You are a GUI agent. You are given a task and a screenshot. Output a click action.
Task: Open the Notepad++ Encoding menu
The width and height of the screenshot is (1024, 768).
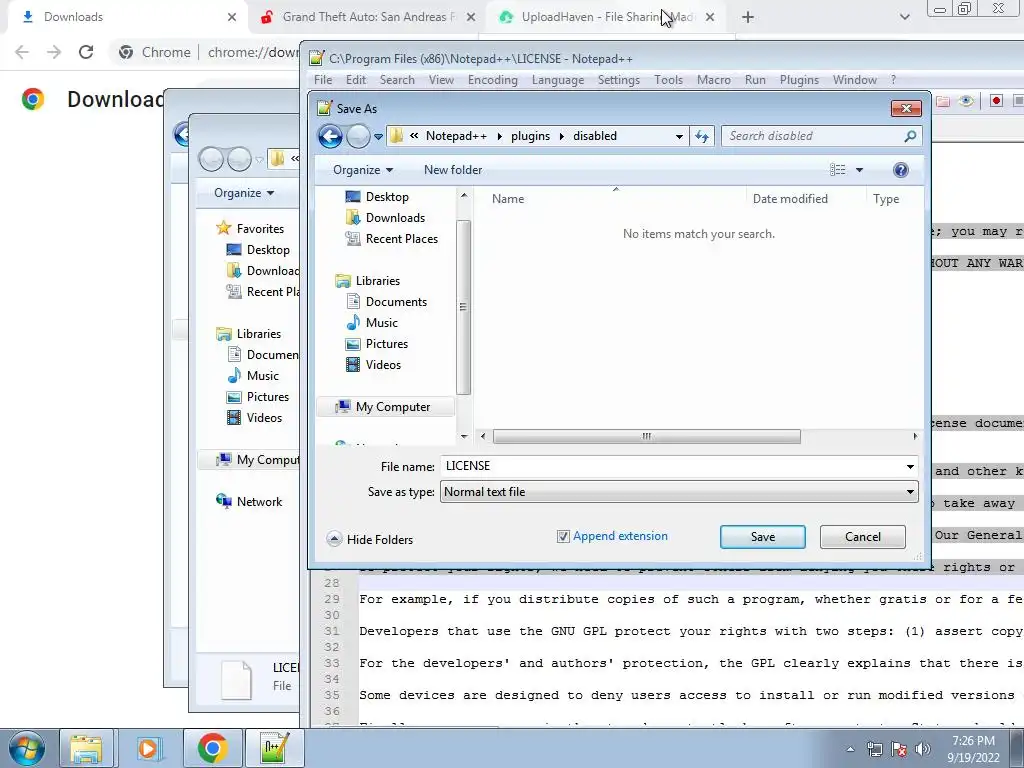pyautogui.click(x=492, y=80)
